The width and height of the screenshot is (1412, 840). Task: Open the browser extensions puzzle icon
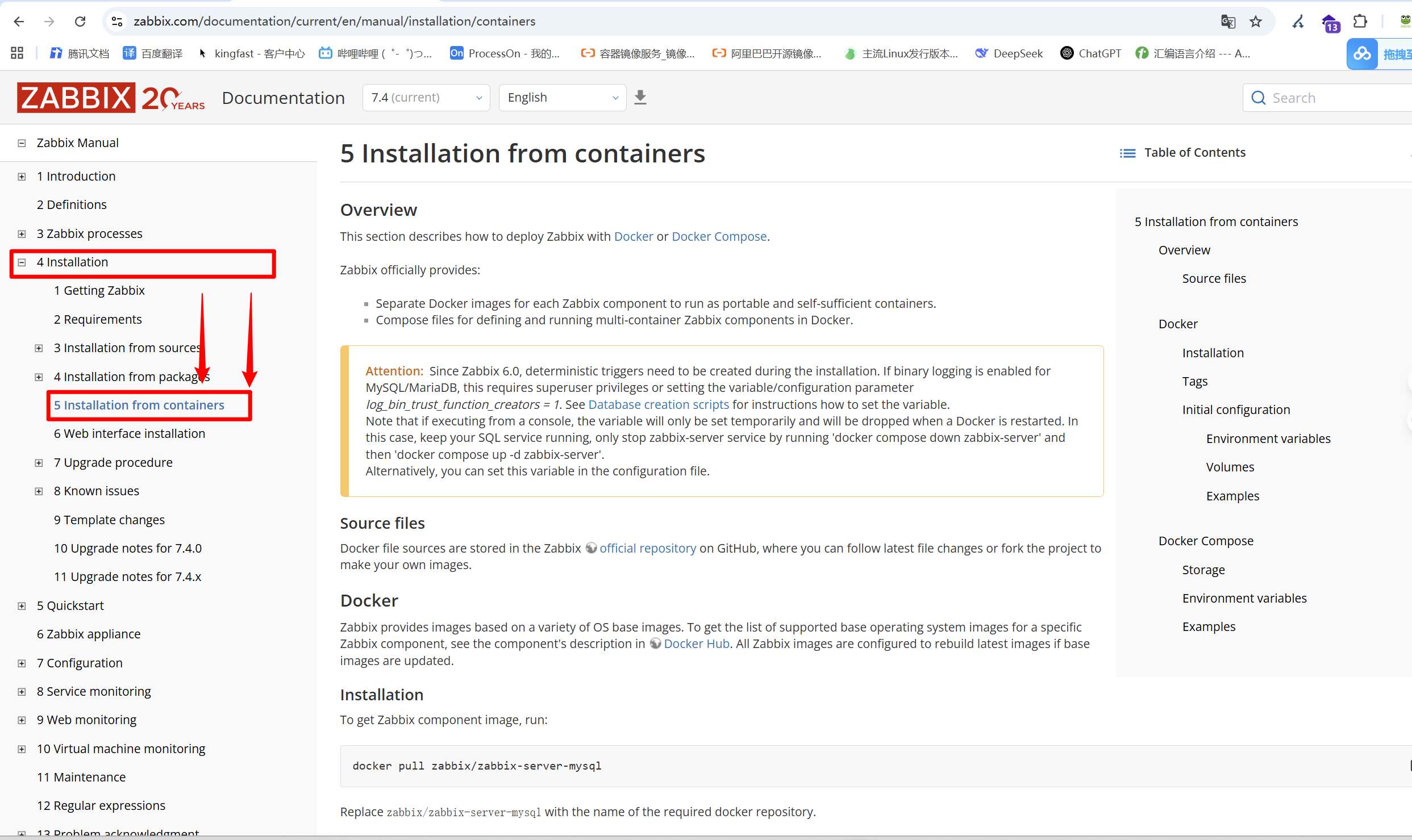(x=1360, y=22)
